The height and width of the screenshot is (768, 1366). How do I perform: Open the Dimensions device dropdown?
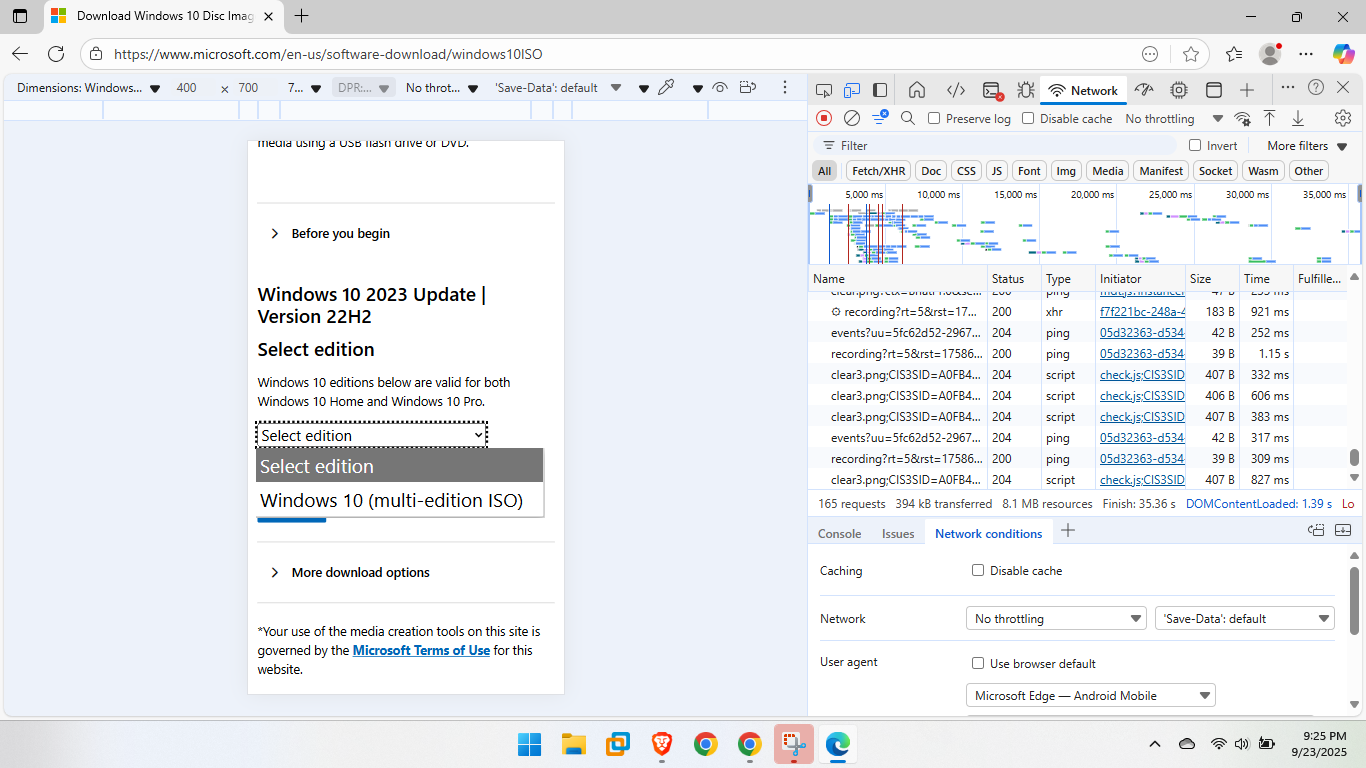point(88,88)
